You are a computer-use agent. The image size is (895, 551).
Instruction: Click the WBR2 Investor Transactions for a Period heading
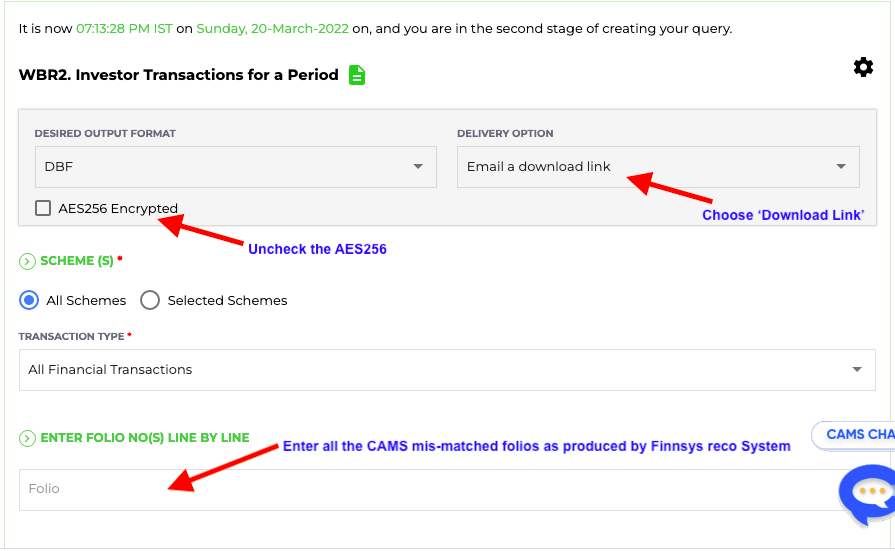pos(179,75)
